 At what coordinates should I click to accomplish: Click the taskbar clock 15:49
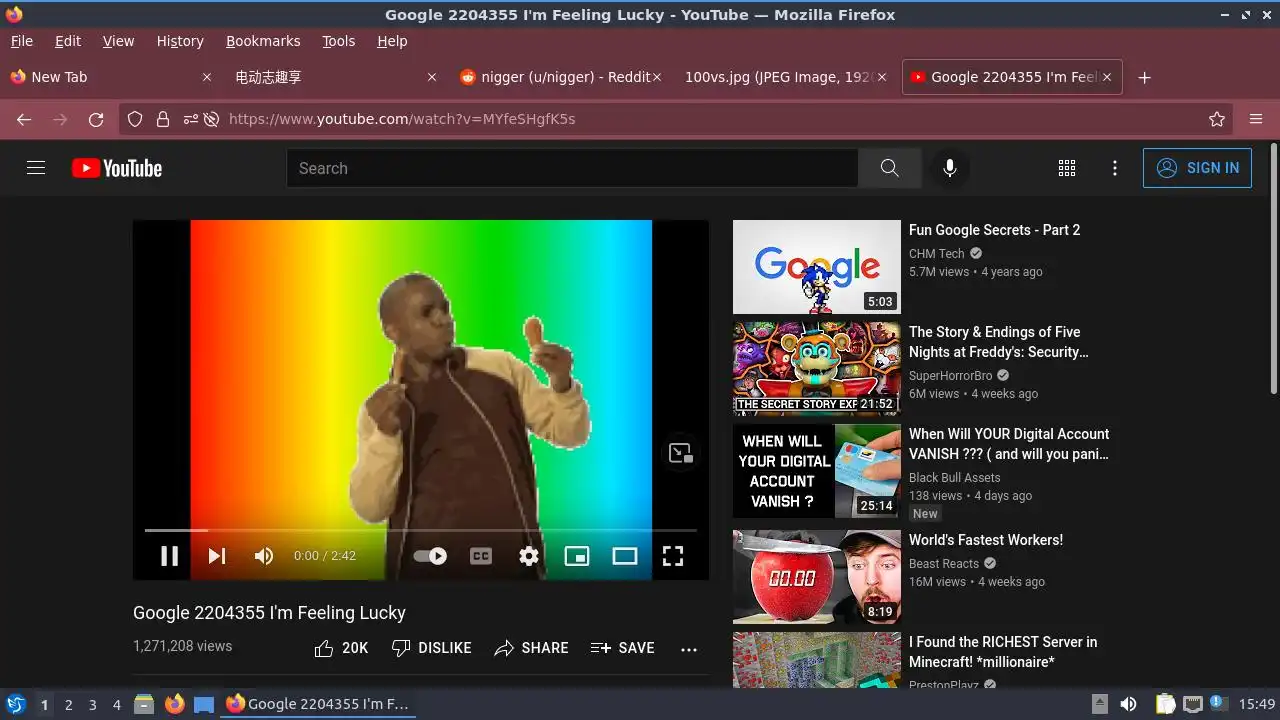pyautogui.click(x=1257, y=704)
